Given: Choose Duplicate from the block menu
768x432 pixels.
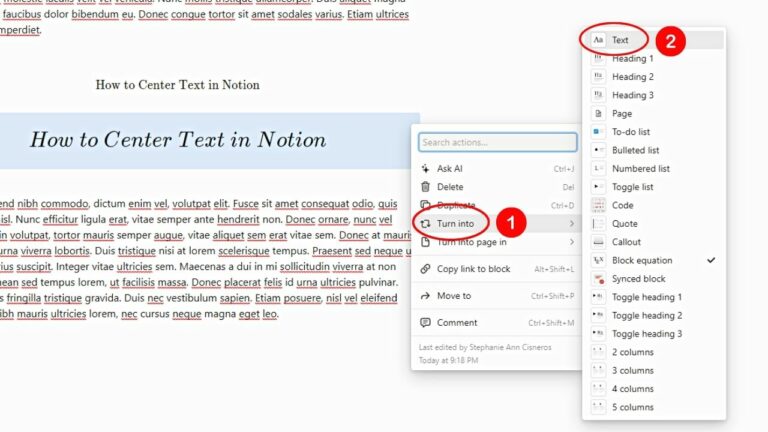Looking at the screenshot, I should click(497, 205).
